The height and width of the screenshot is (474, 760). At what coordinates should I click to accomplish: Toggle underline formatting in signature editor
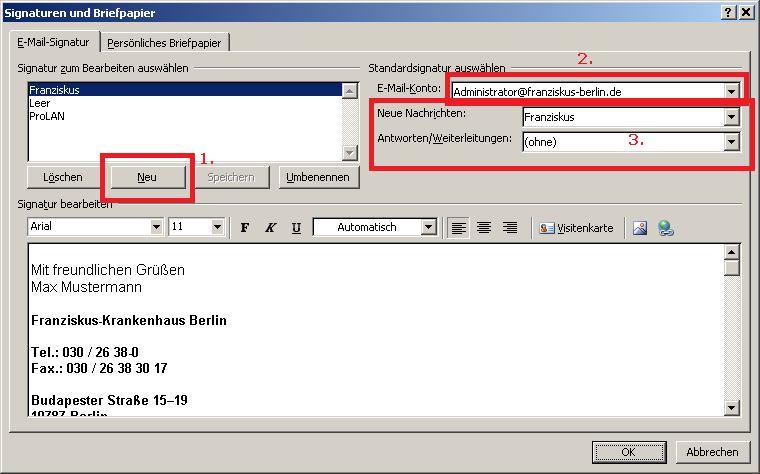[x=296, y=228]
